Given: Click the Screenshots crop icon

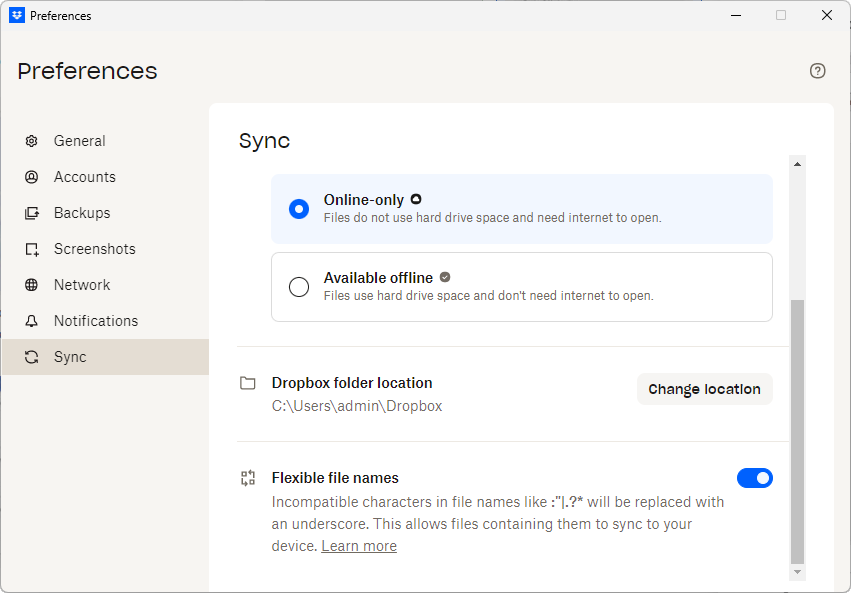Looking at the screenshot, I should pyautogui.click(x=32, y=249).
